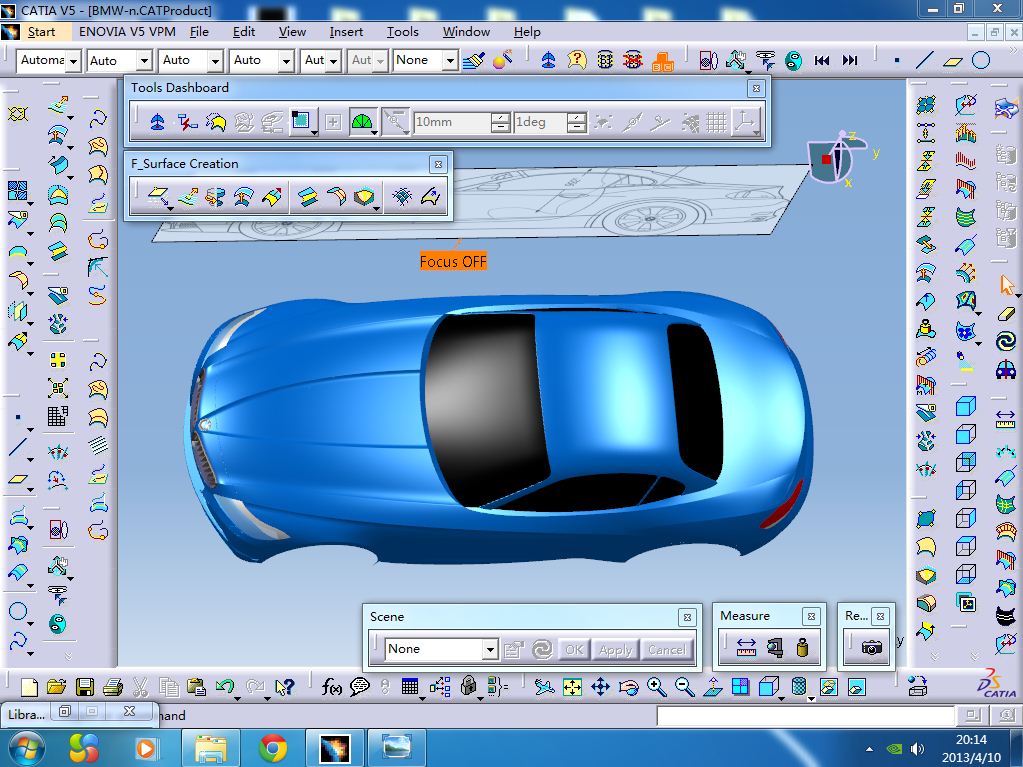Image resolution: width=1023 pixels, height=767 pixels.
Task: Select the Circle tool in top toolbar
Action: pos(981,61)
